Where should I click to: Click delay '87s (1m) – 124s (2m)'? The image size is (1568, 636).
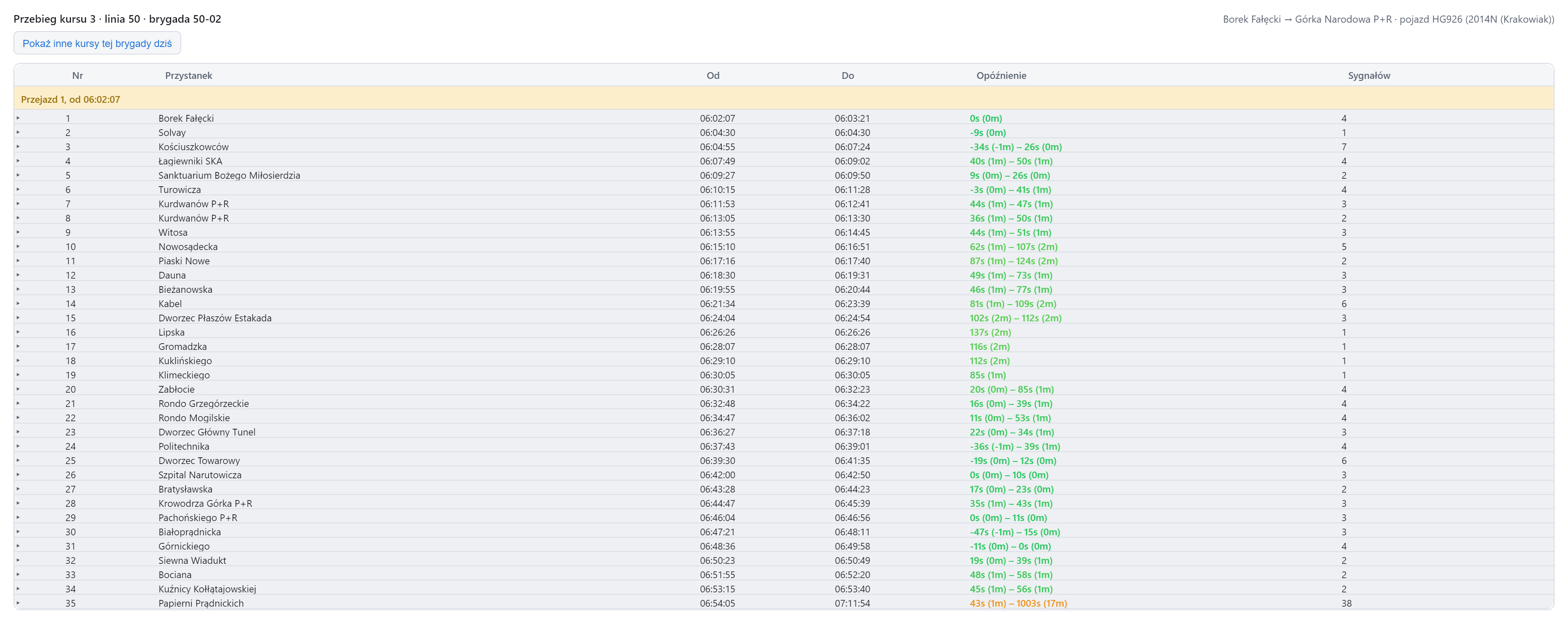1013,261
